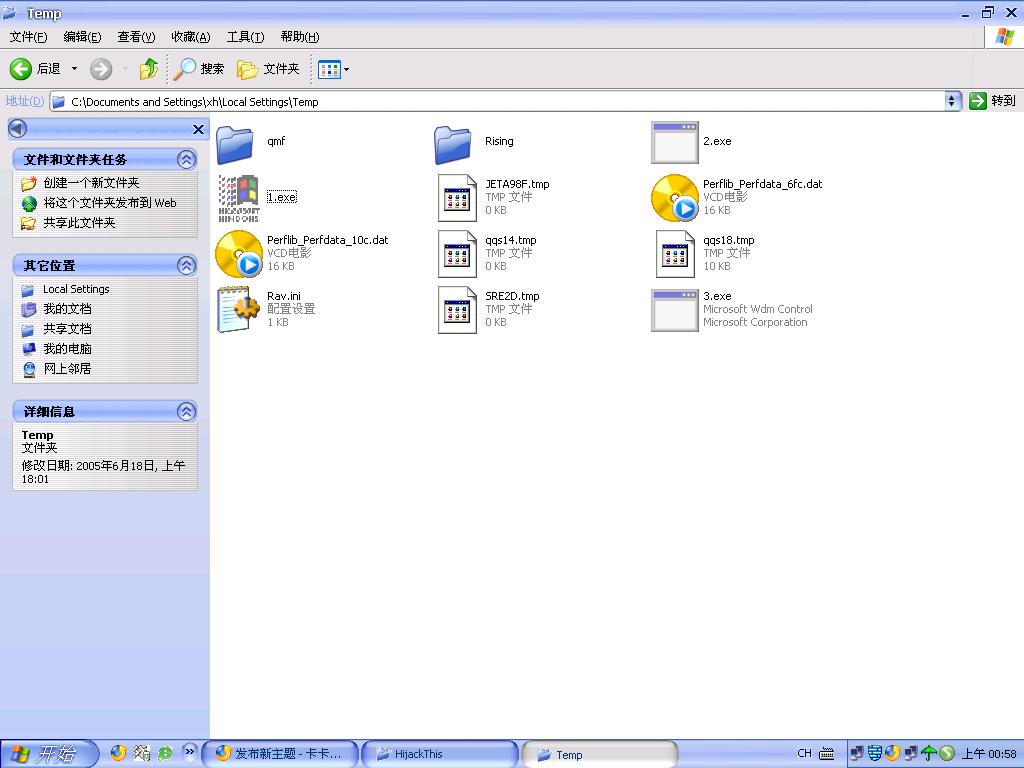Open the 工具(T) menu
The height and width of the screenshot is (768, 1024).
pyautogui.click(x=245, y=37)
